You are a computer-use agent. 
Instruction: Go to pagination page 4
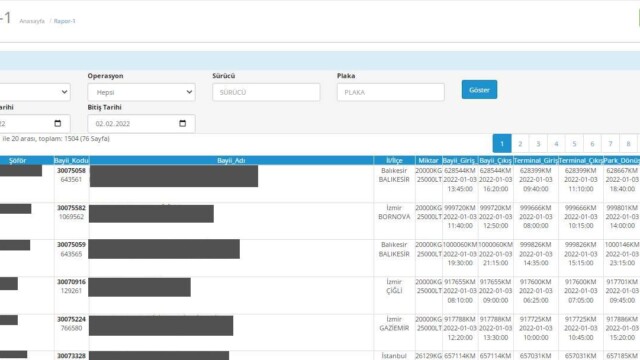(556, 144)
